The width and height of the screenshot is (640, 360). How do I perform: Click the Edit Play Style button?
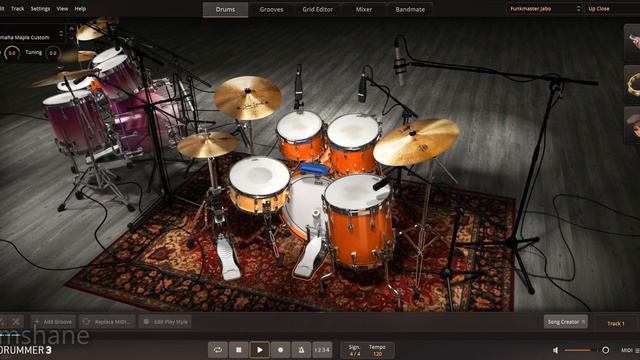[165, 322]
